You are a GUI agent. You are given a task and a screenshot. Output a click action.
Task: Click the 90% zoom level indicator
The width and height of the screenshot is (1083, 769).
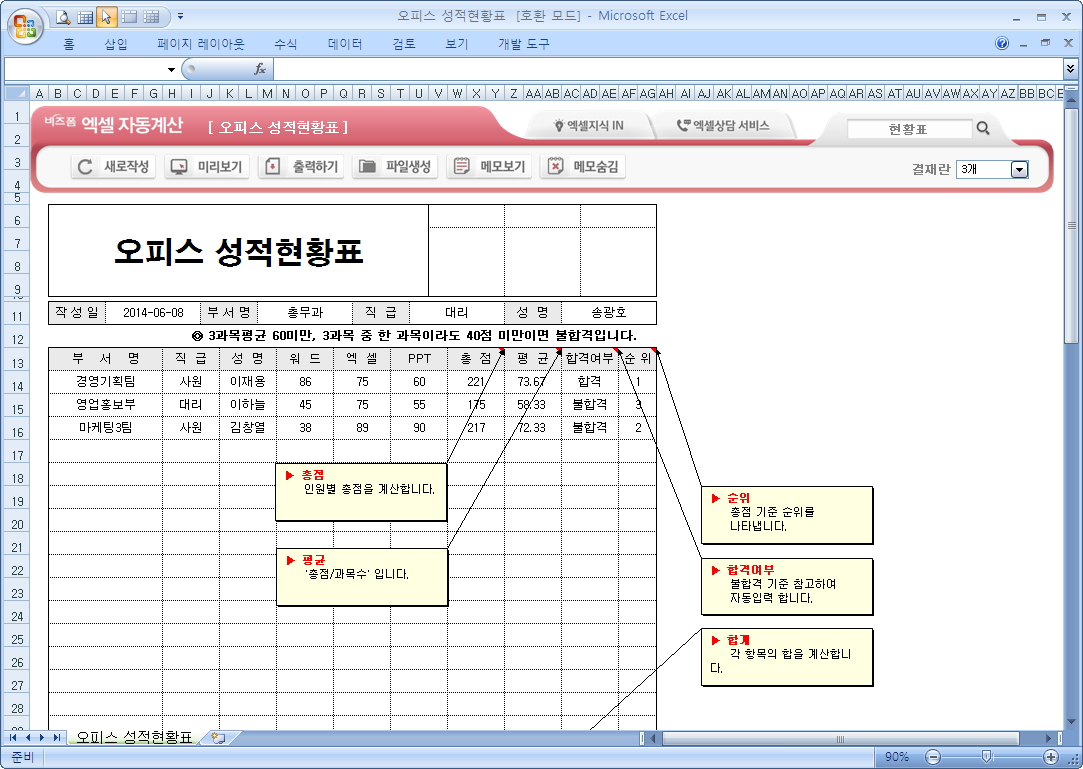[897, 757]
